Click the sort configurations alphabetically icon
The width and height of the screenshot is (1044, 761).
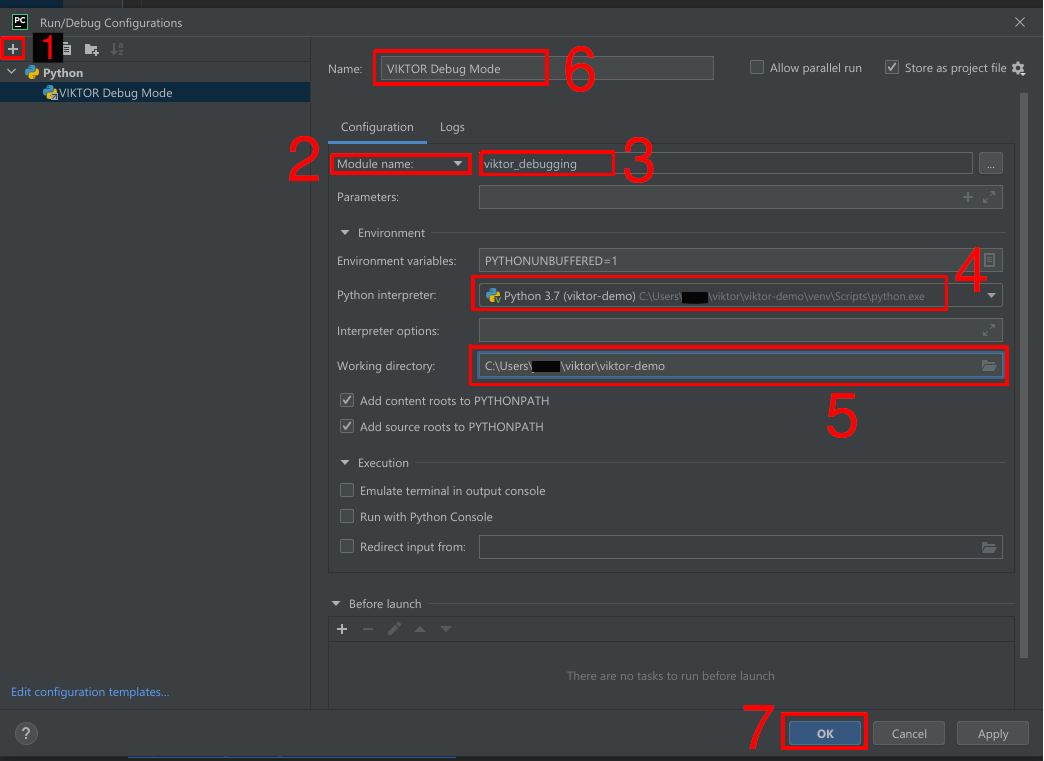(x=117, y=49)
